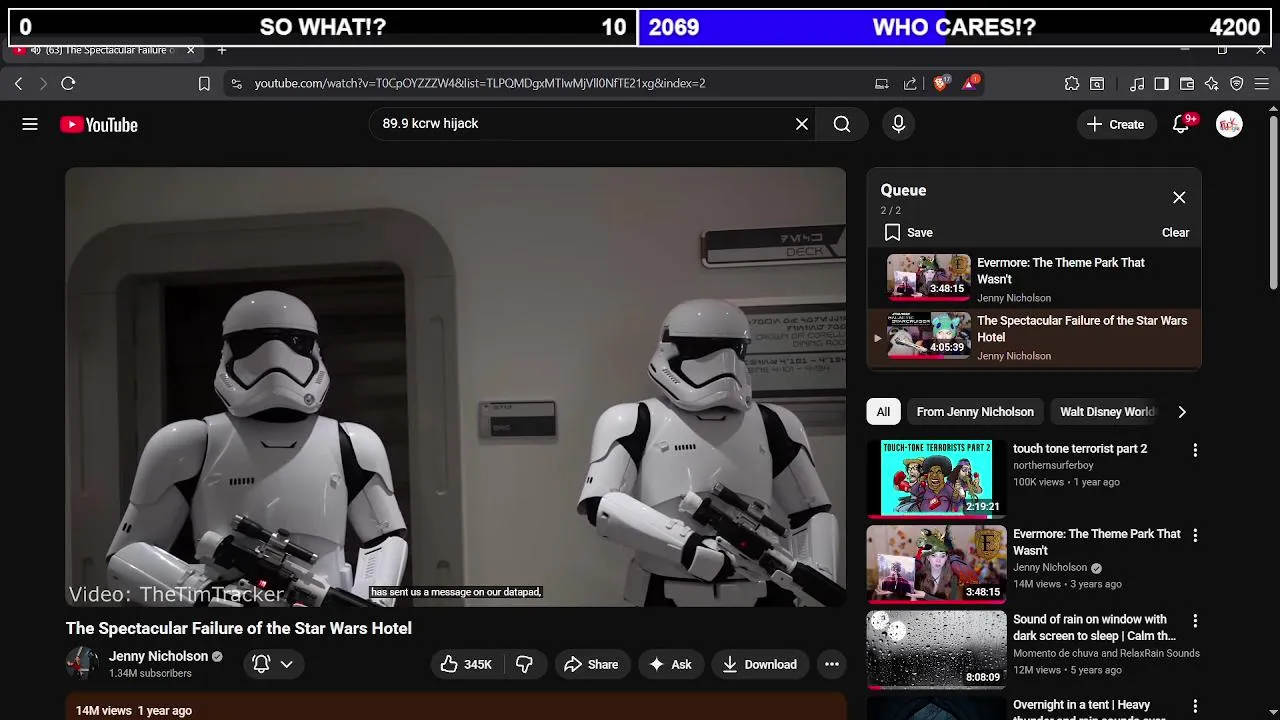Open YouTube notifications bell
Image resolution: width=1280 pixels, height=720 pixels.
click(x=1182, y=125)
